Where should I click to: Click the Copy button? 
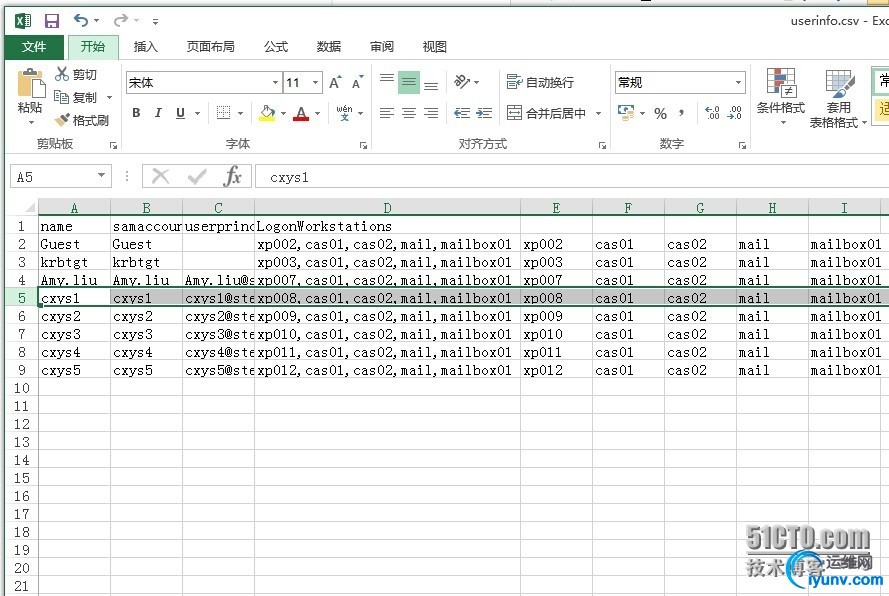75,98
